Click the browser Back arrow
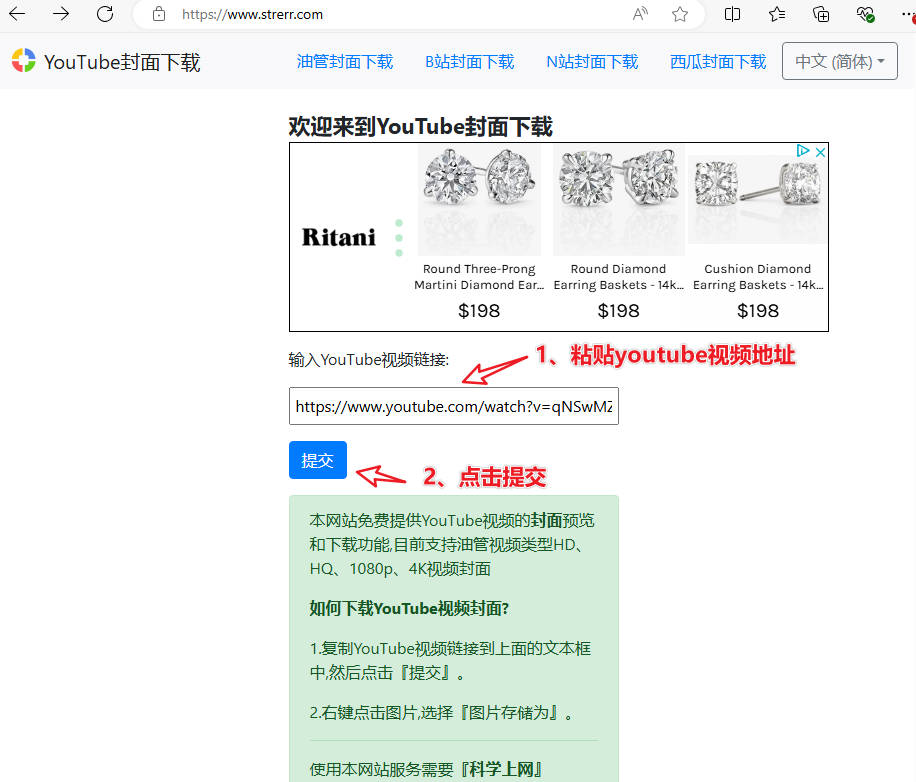The image size is (916, 782). [17, 14]
